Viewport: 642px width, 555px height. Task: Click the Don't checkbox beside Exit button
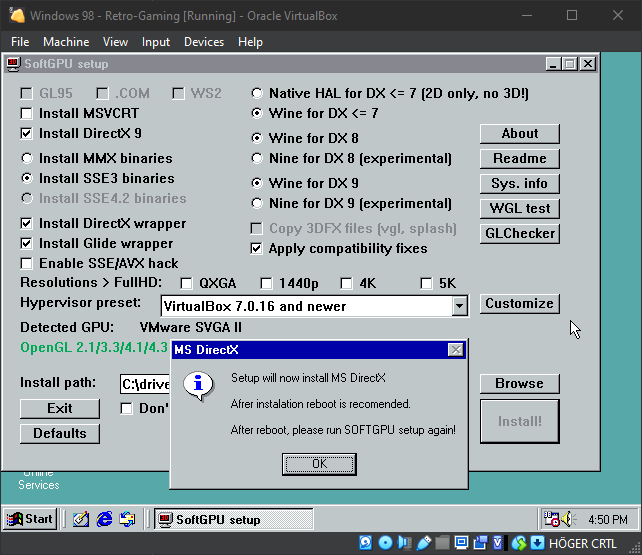127,408
